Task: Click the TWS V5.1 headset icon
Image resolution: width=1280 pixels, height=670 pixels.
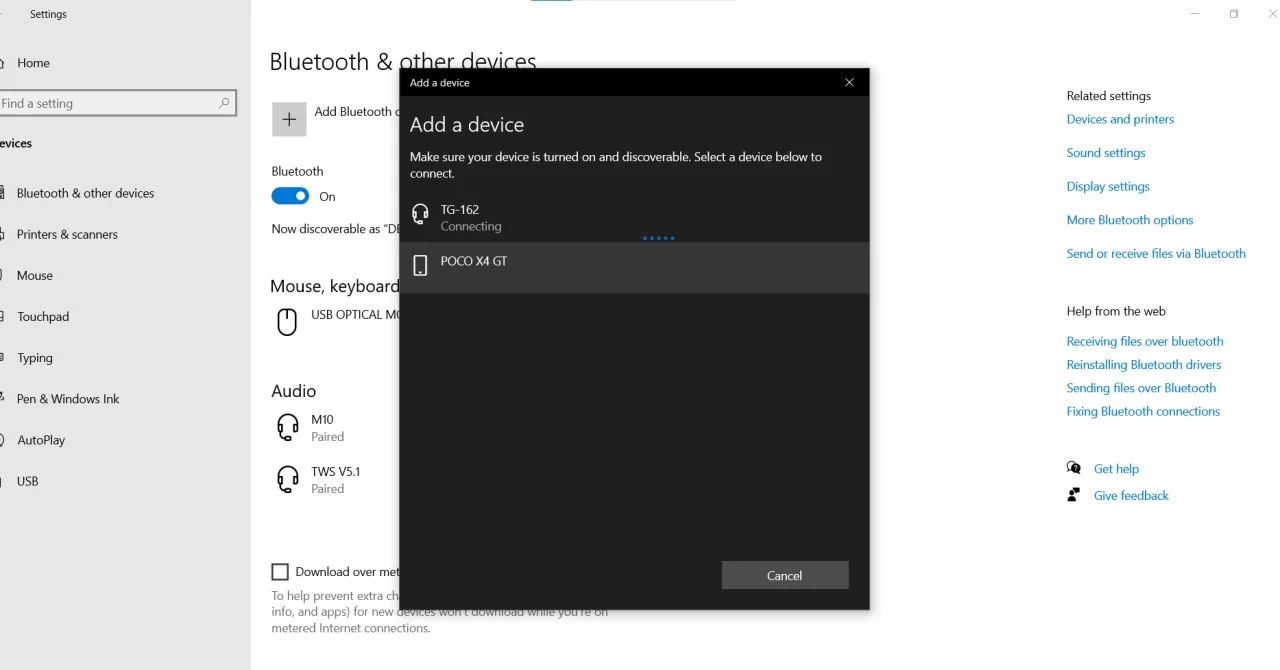Action: click(288, 480)
